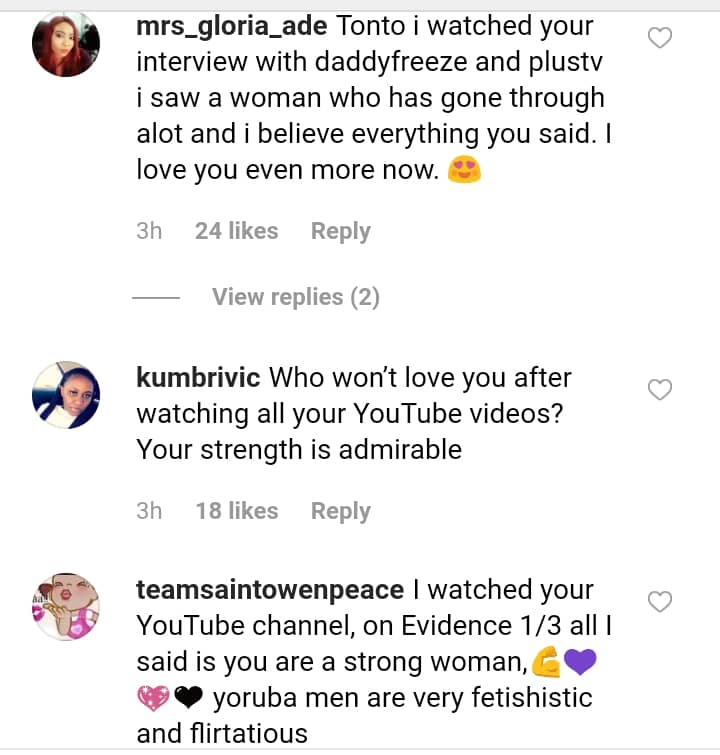Image resolution: width=720 pixels, height=755 pixels.
Task: Click the 3h timestamp under mrs_gloria_ade's comment
Action: [x=149, y=231]
